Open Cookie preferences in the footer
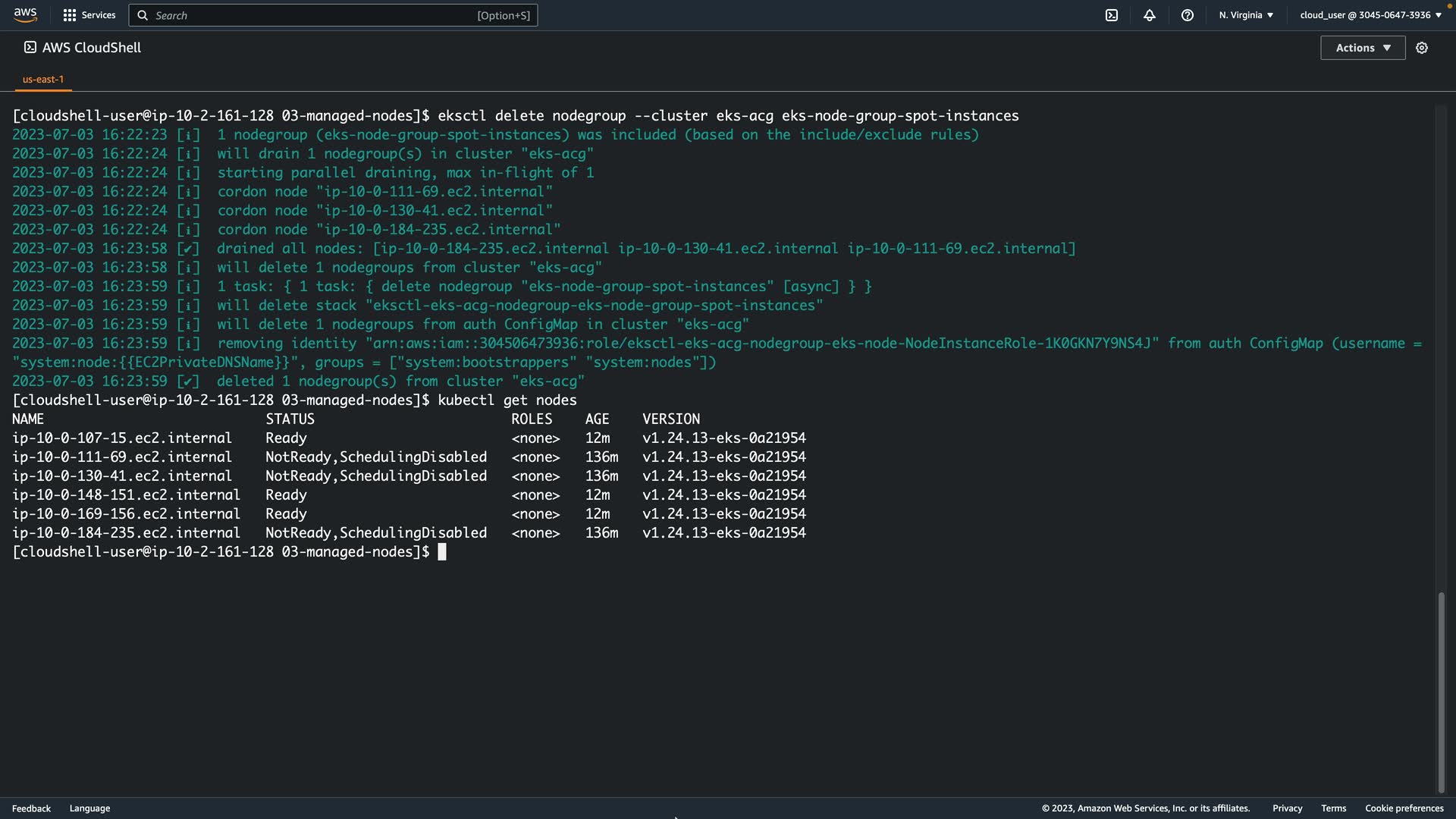This screenshot has height=819, width=1456. [x=1404, y=808]
